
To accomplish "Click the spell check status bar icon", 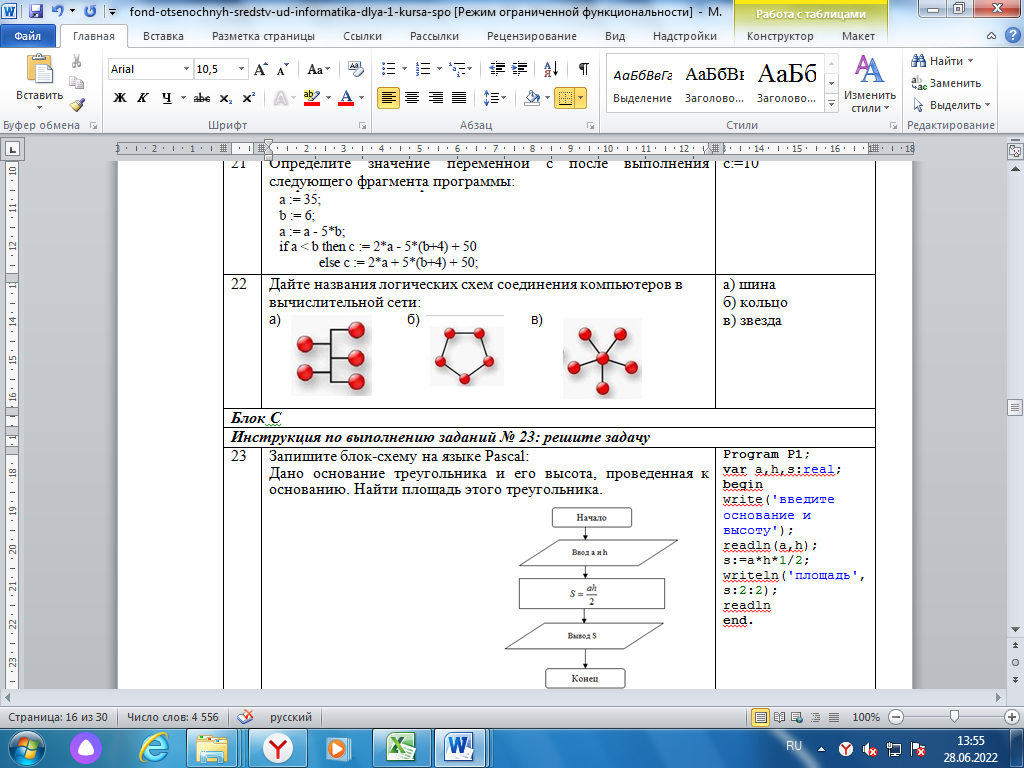I will pyautogui.click(x=245, y=717).
